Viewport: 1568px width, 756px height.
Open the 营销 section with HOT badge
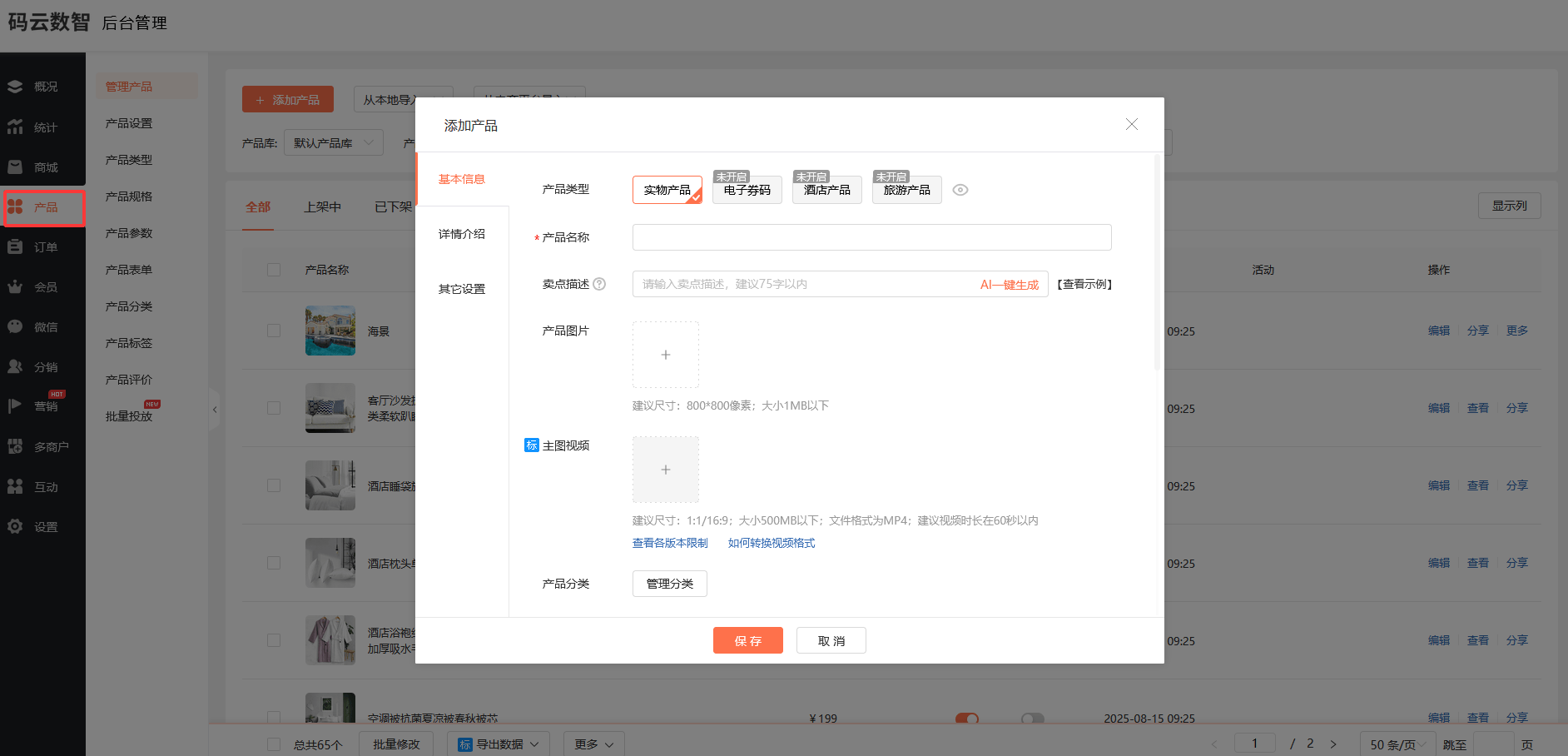[42, 405]
